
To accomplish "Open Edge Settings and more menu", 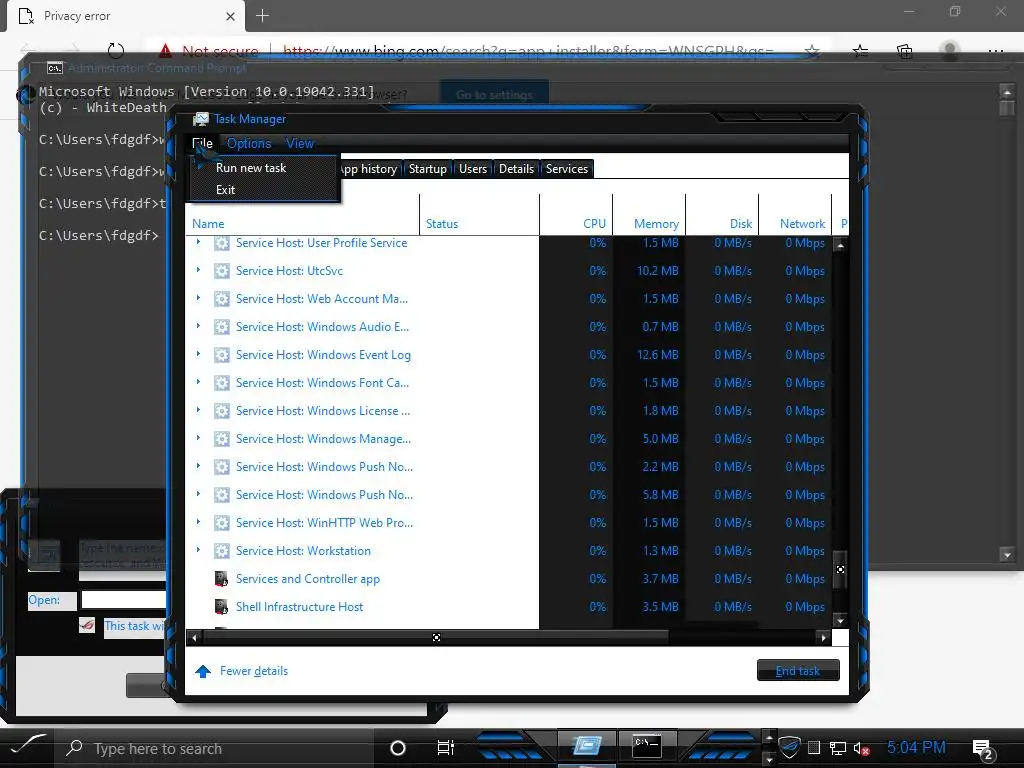I will [x=995, y=51].
